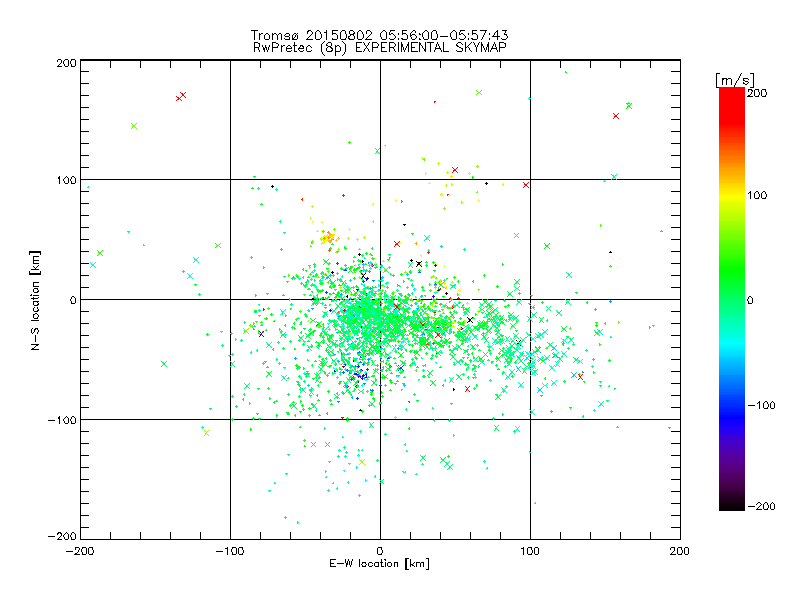Viewport: 800px width, 600px height.
Task: Click the y-axis tick label '-200'
Action: [x=62, y=536]
